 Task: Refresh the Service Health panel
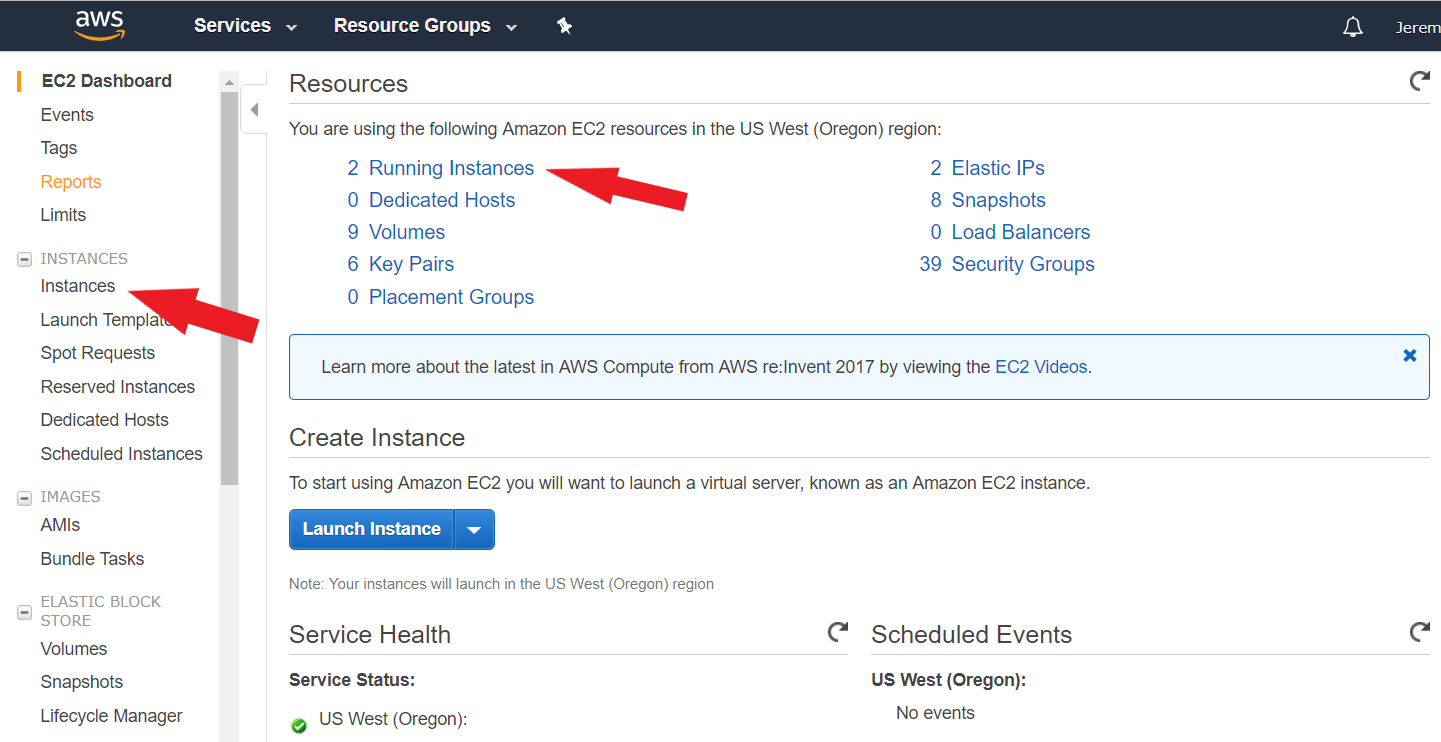coord(837,631)
